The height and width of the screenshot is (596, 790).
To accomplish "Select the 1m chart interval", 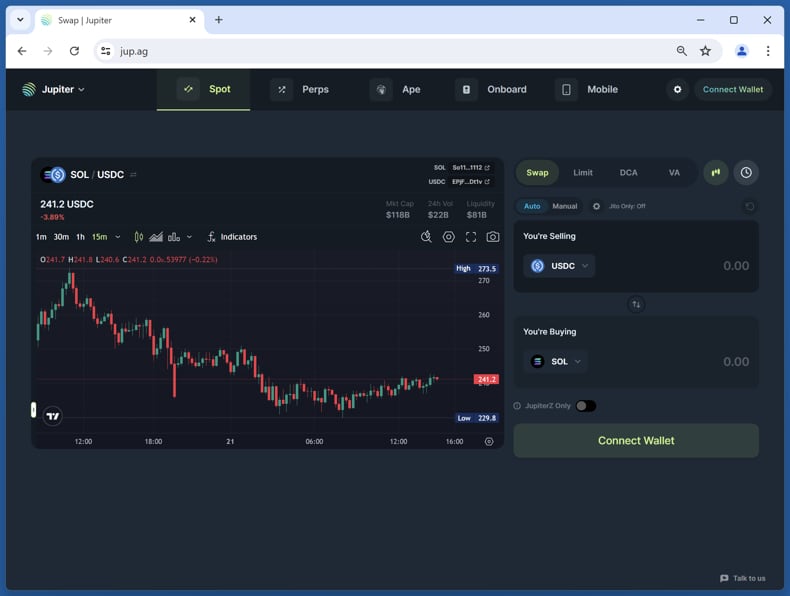I will pyautogui.click(x=41, y=237).
